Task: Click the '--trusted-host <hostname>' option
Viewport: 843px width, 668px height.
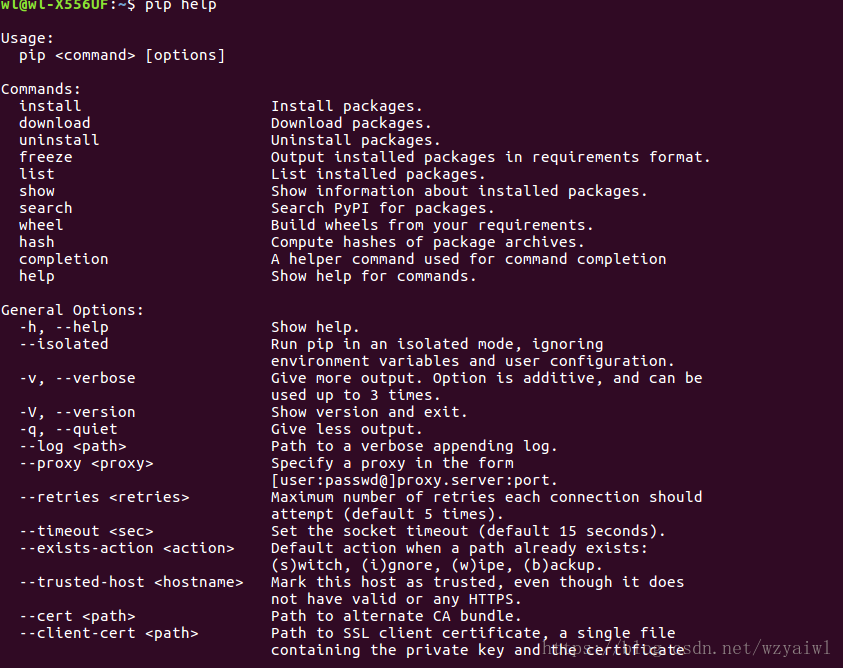Action: (131, 582)
